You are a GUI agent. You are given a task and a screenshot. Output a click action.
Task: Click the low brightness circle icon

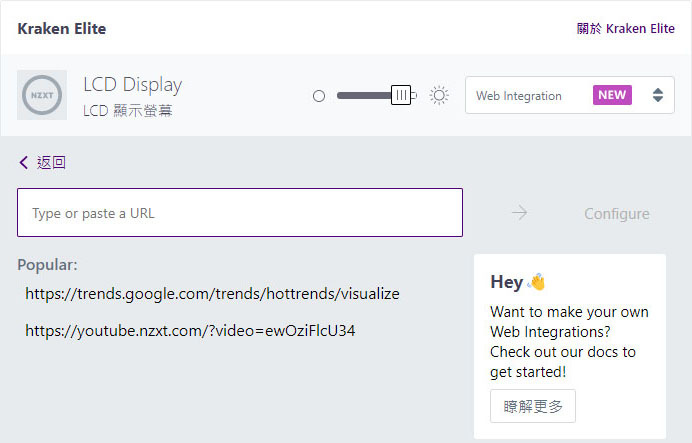coord(319,96)
